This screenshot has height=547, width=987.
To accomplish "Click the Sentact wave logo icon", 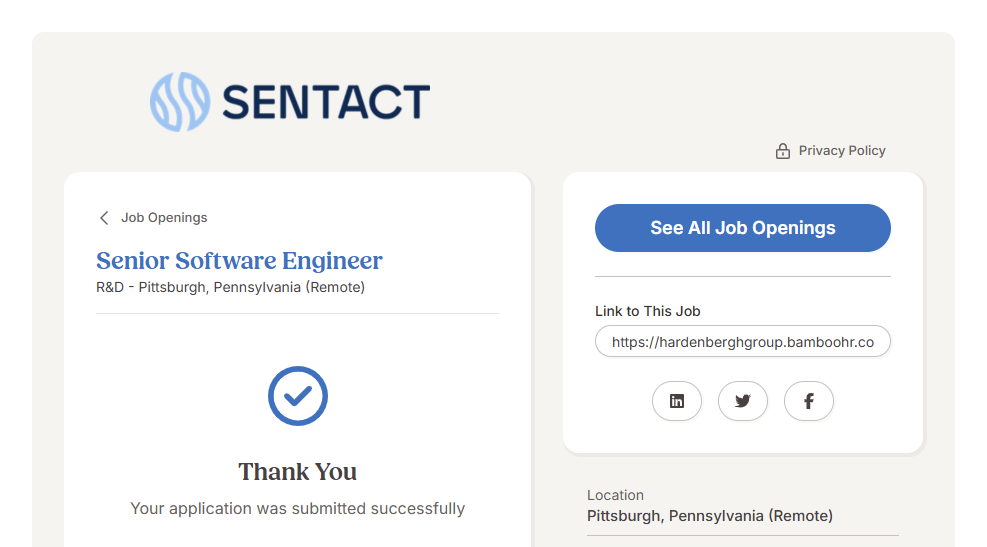I will (180, 102).
